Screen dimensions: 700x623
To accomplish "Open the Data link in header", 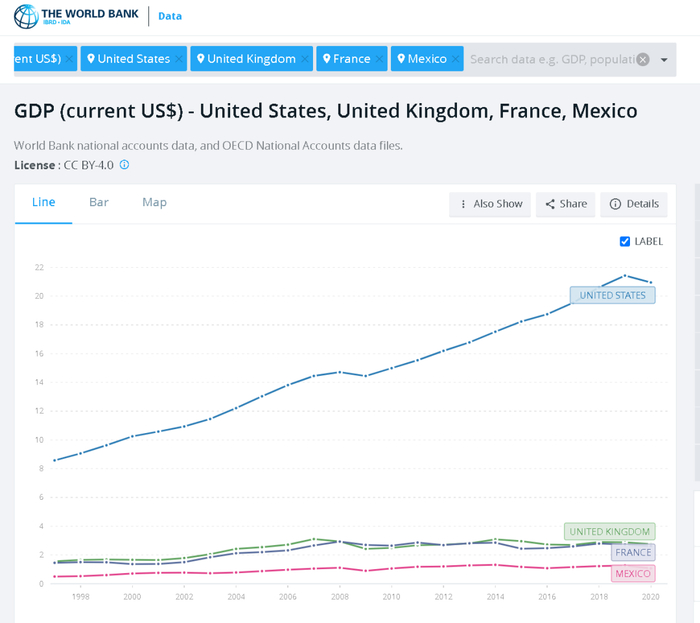I will pos(171,16).
